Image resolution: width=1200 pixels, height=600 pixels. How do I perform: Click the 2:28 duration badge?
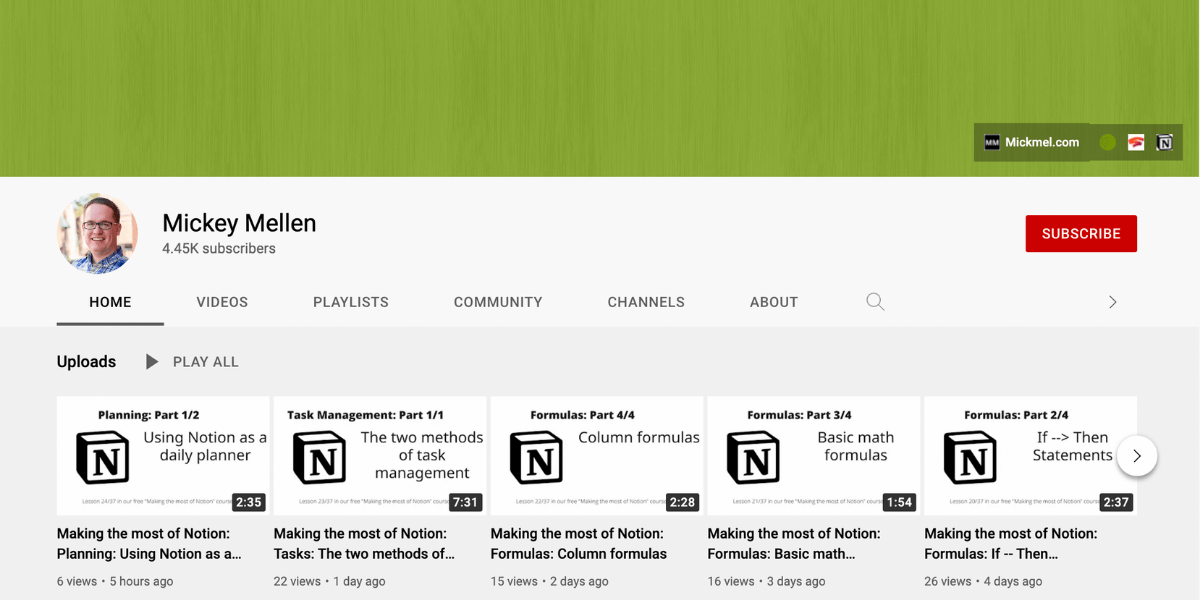pyautogui.click(x=682, y=502)
